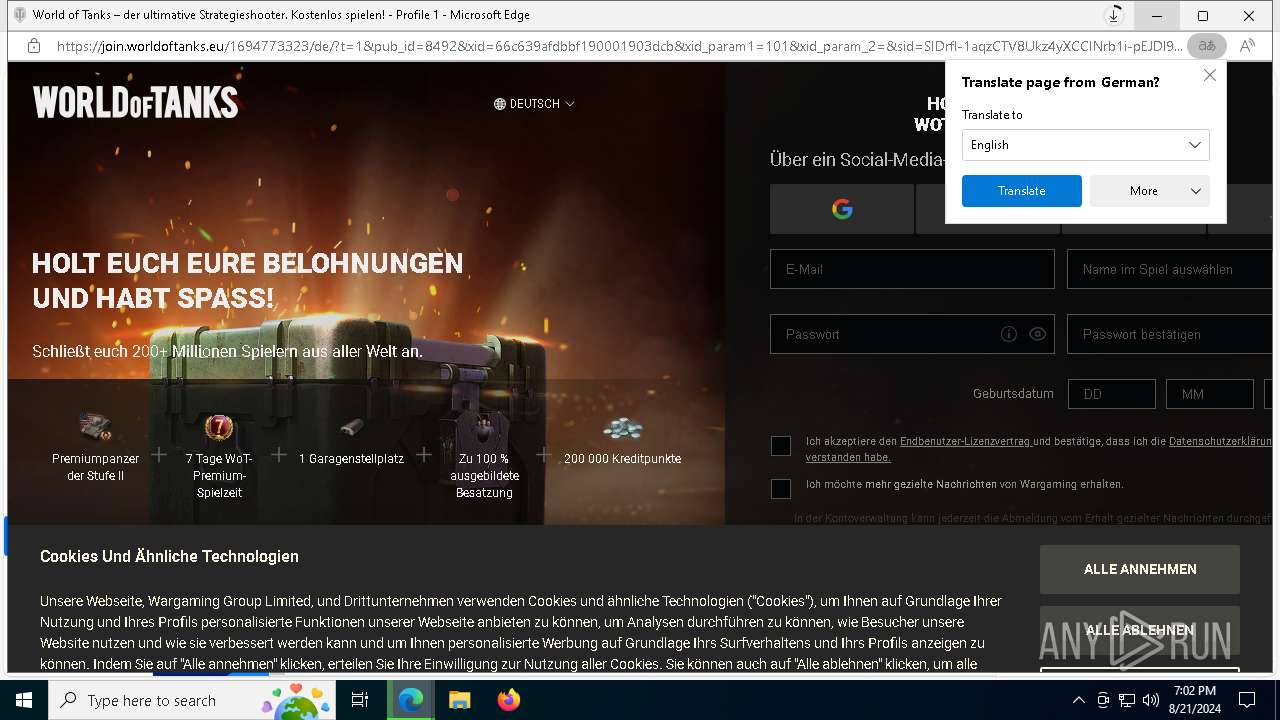Click the URL address bar text
Image resolution: width=1280 pixels, height=720 pixels.
(x=619, y=46)
